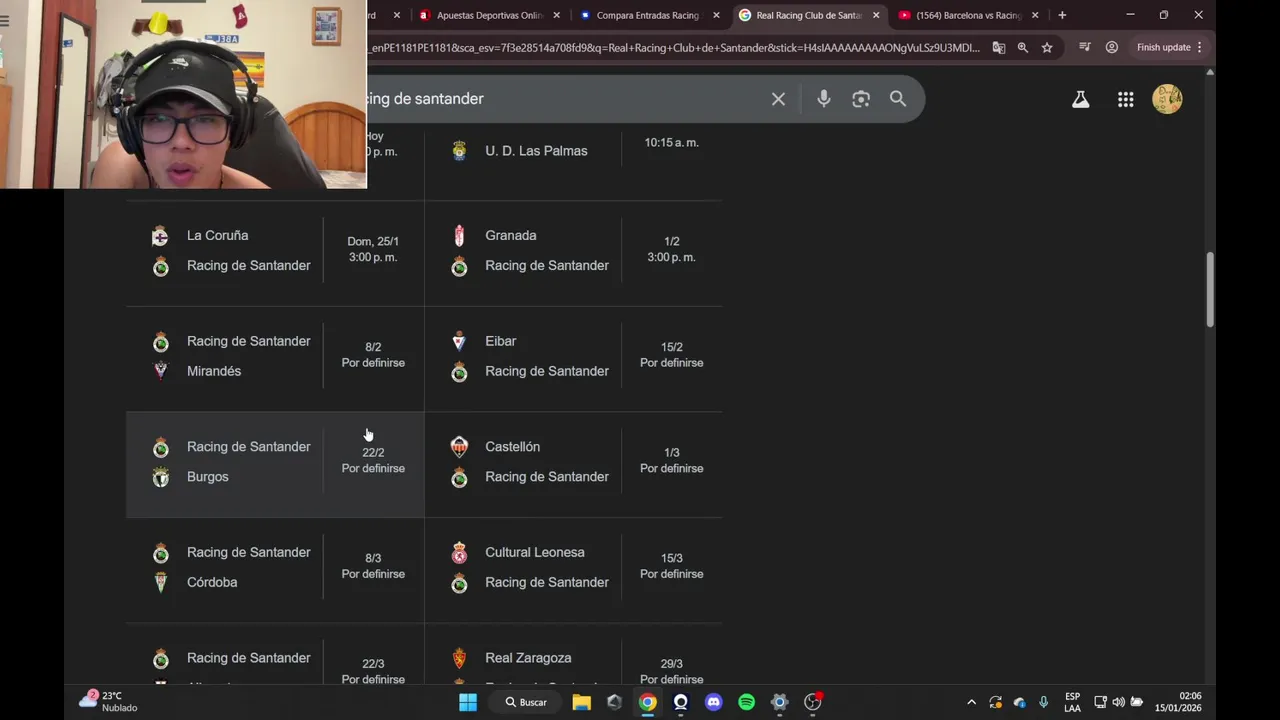Click the weather widget showing 23°C Nublado
Screen dimensions: 1280x720
110,702
